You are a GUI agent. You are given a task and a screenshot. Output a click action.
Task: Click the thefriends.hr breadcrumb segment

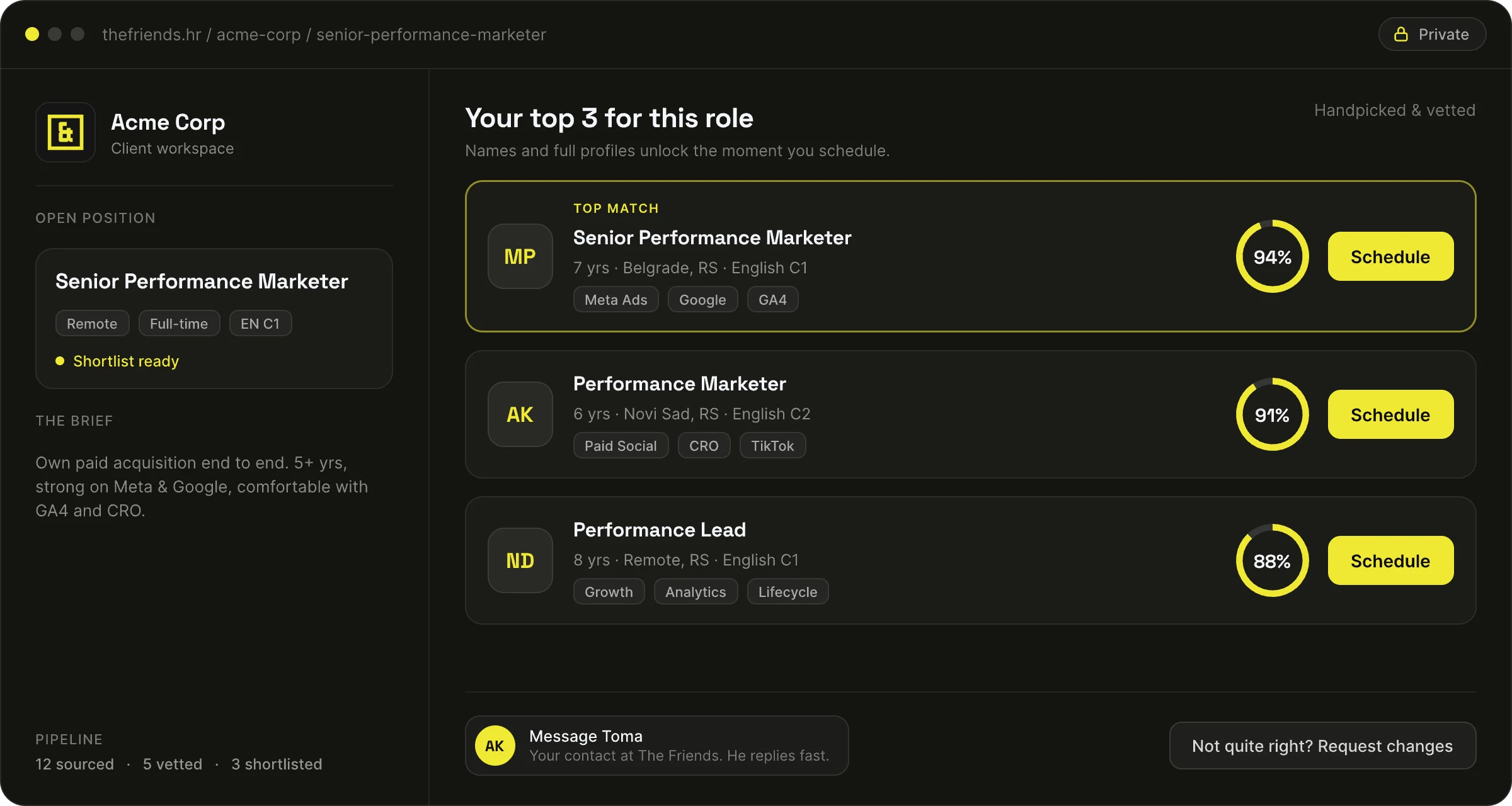(152, 34)
